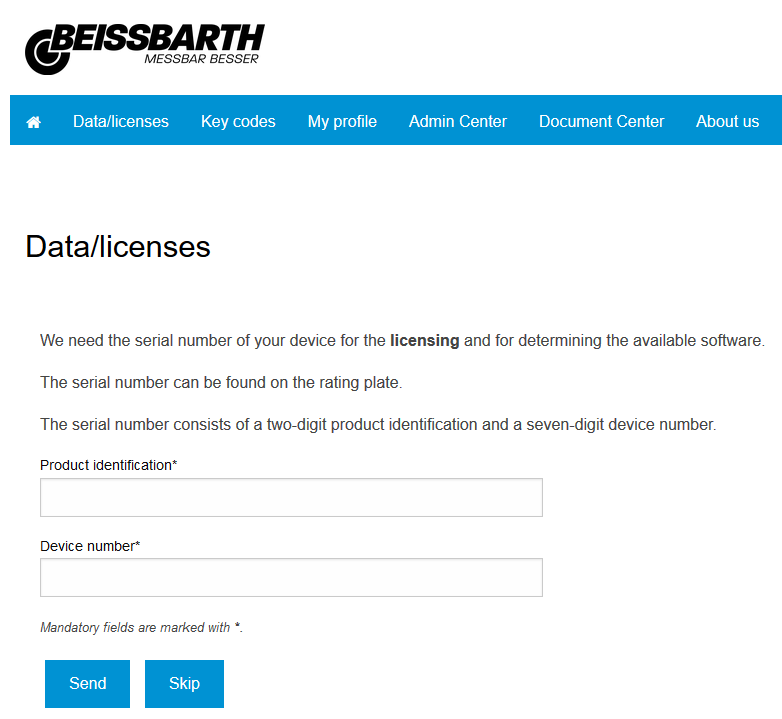Click the Product identification field label
The height and width of the screenshot is (719, 782).
[x=108, y=465]
